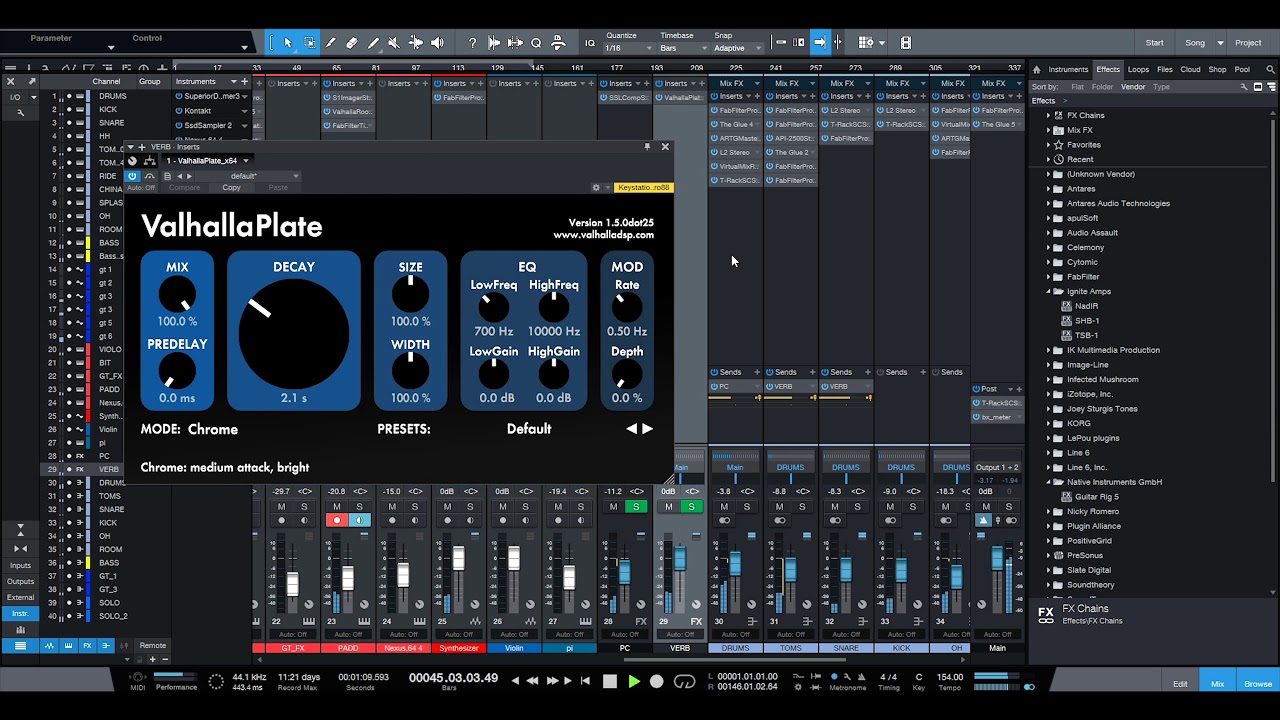Stop playback in the transport bar
This screenshot has height=720, width=1280.
[x=610, y=682]
